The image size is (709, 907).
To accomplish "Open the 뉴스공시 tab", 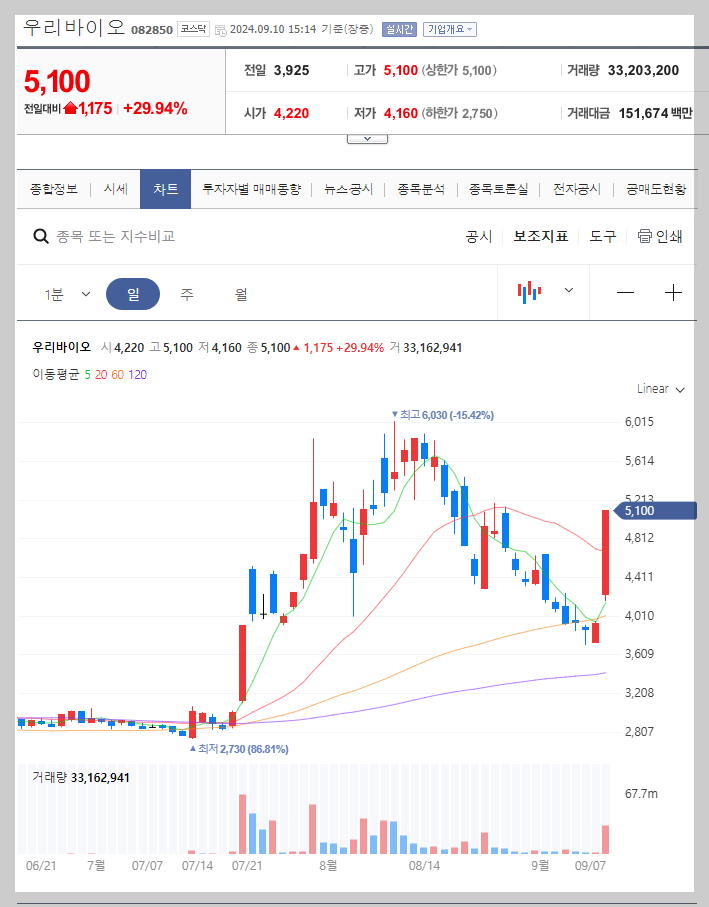I will 348,187.
